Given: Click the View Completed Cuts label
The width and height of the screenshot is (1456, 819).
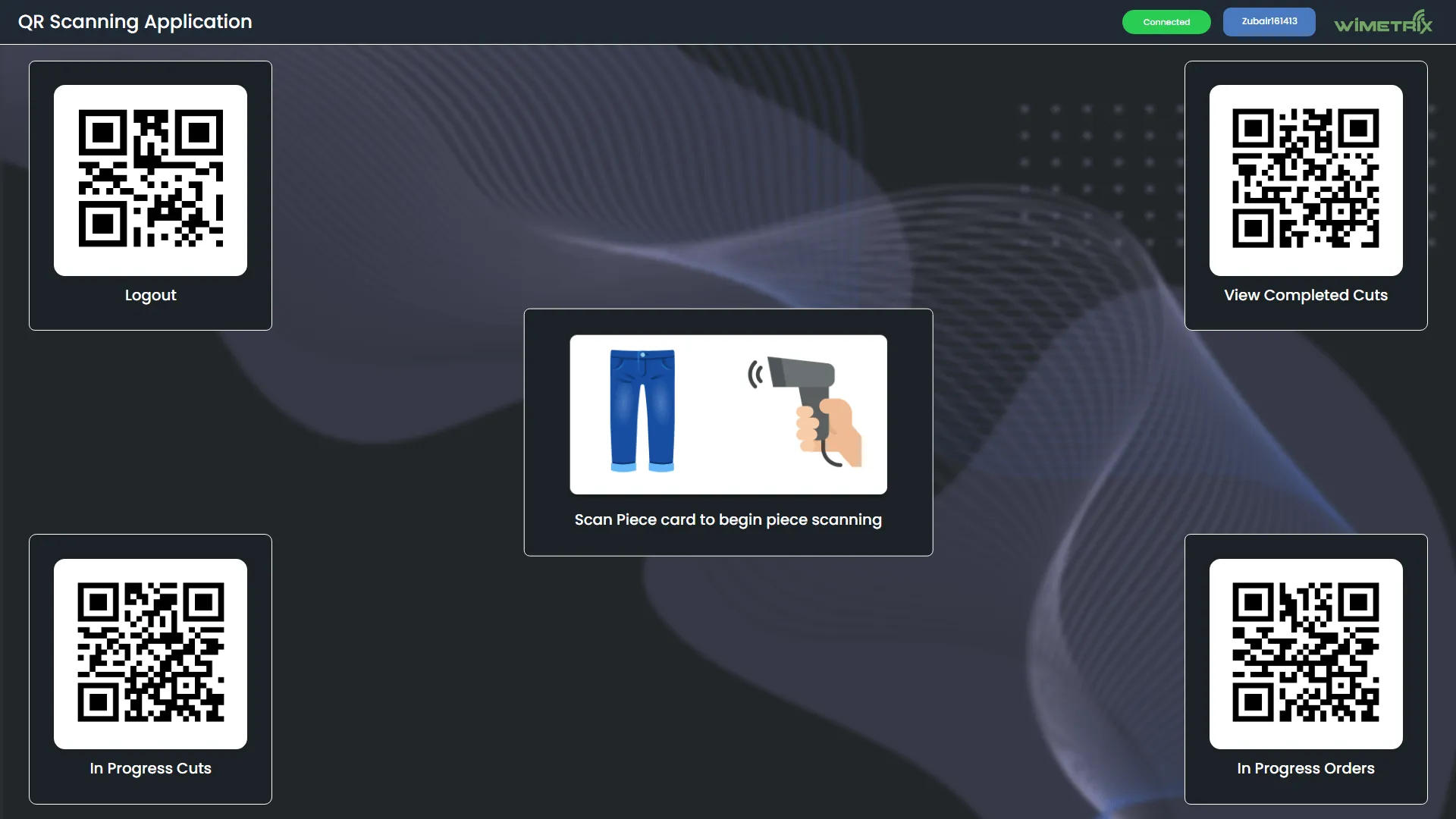Looking at the screenshot, I should coord(1305,296).
